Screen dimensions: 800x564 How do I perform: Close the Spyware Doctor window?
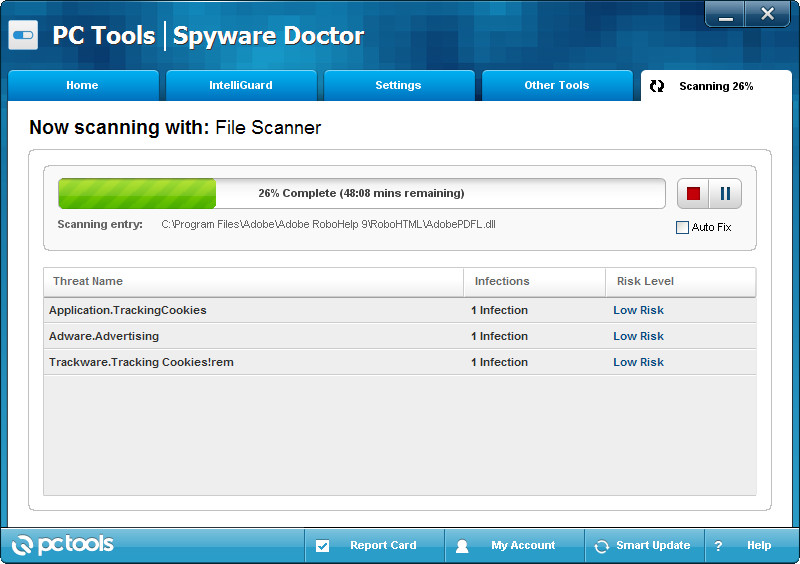pyautogui.click(x=767, y=14)
